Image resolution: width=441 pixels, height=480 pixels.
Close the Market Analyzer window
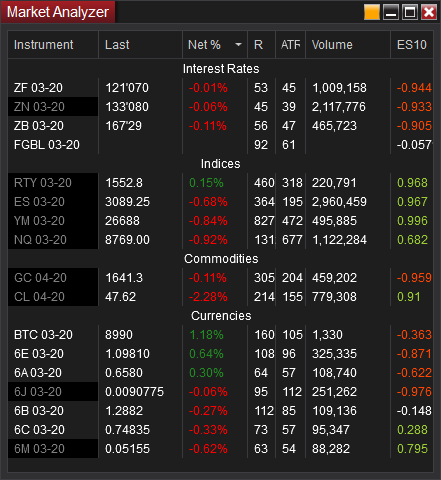click(x=429, y=12)
